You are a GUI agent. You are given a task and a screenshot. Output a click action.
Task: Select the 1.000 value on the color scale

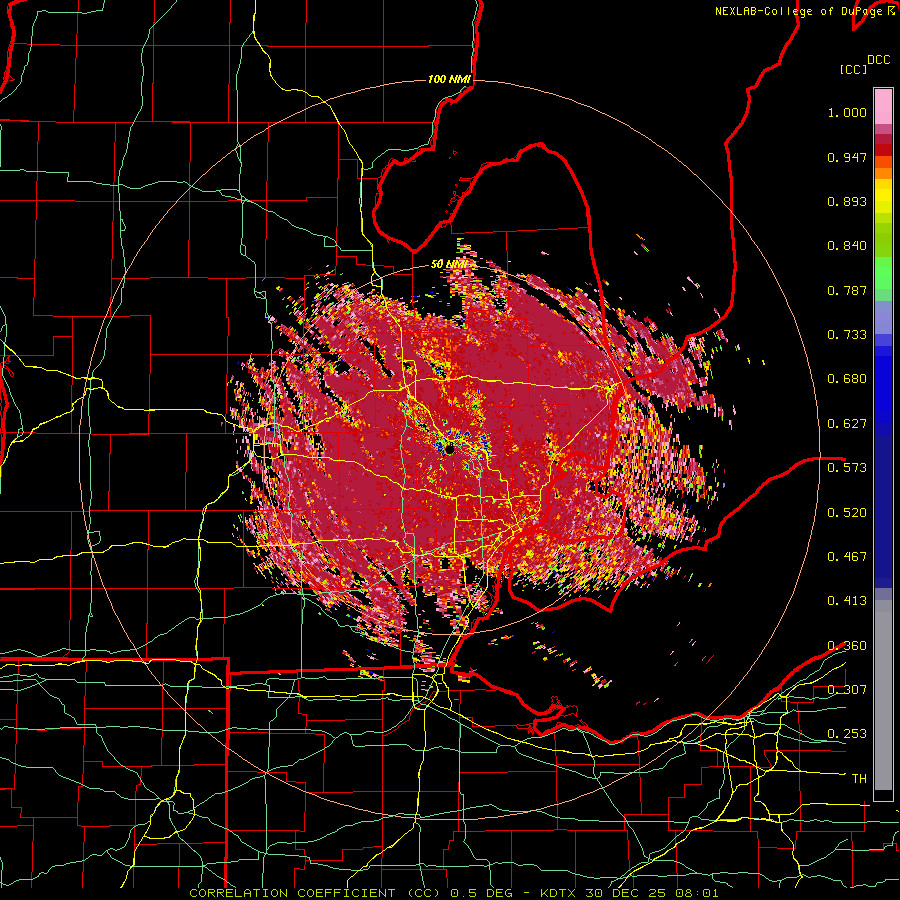(x=847, y=112)
